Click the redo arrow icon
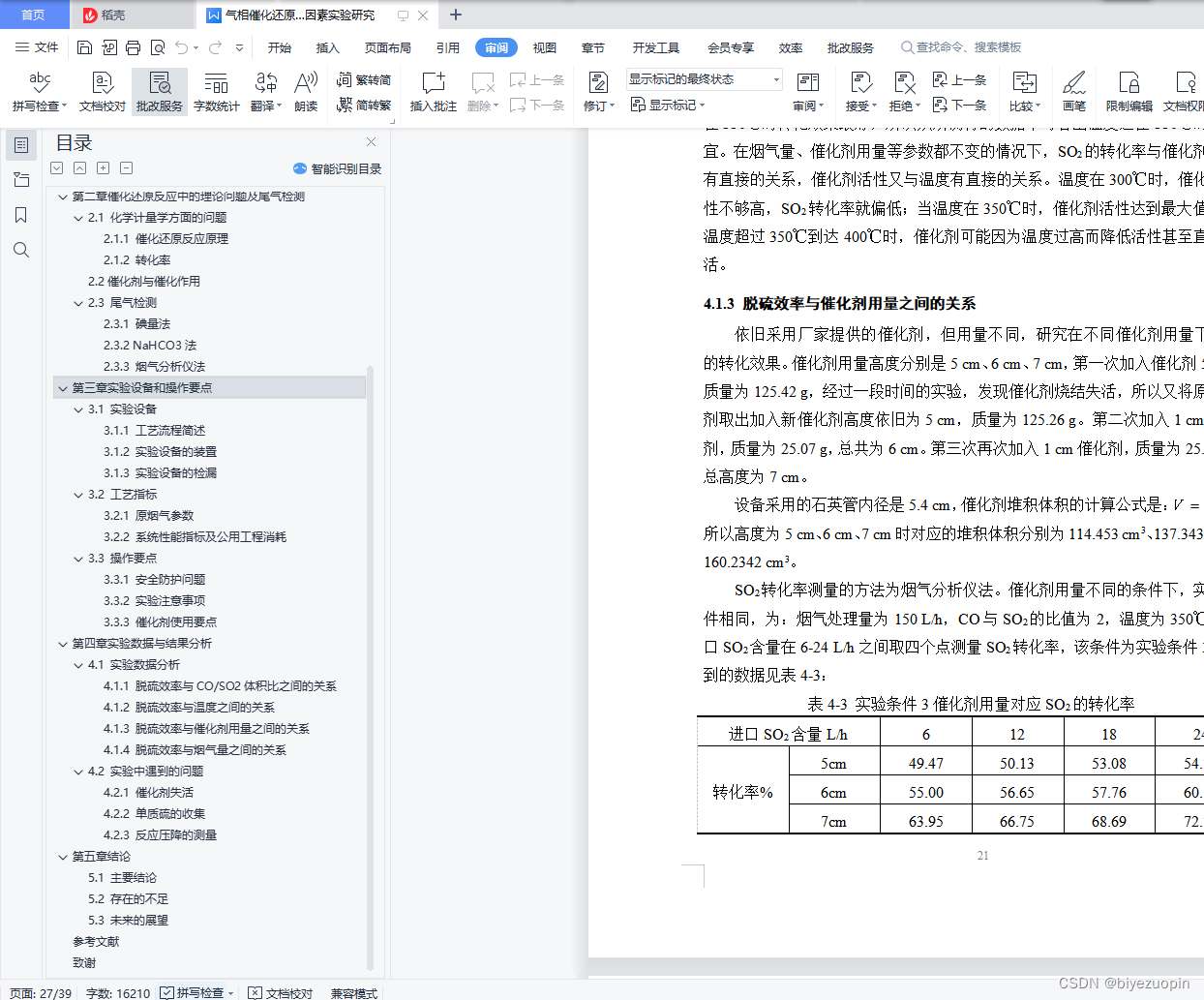1204x1000 pixels. (215, 47)
